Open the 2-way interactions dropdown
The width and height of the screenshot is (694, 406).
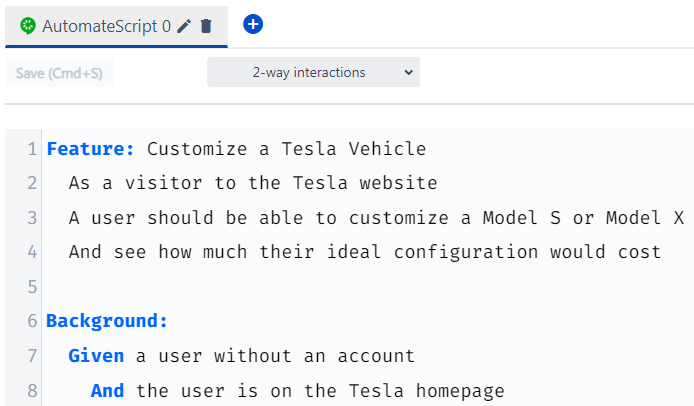pos(313,72)
